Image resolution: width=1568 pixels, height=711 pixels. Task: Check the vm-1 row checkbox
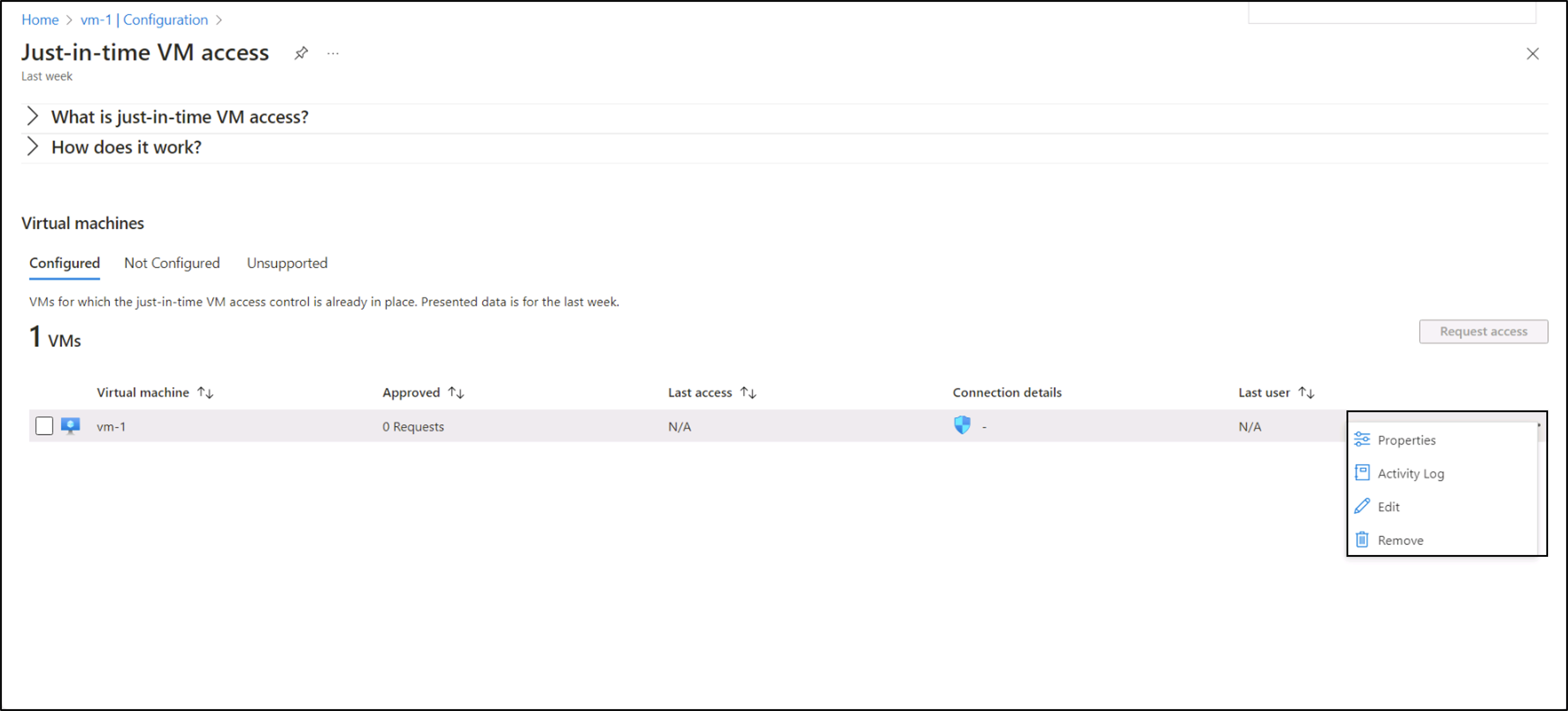click(x=44, y=426)
